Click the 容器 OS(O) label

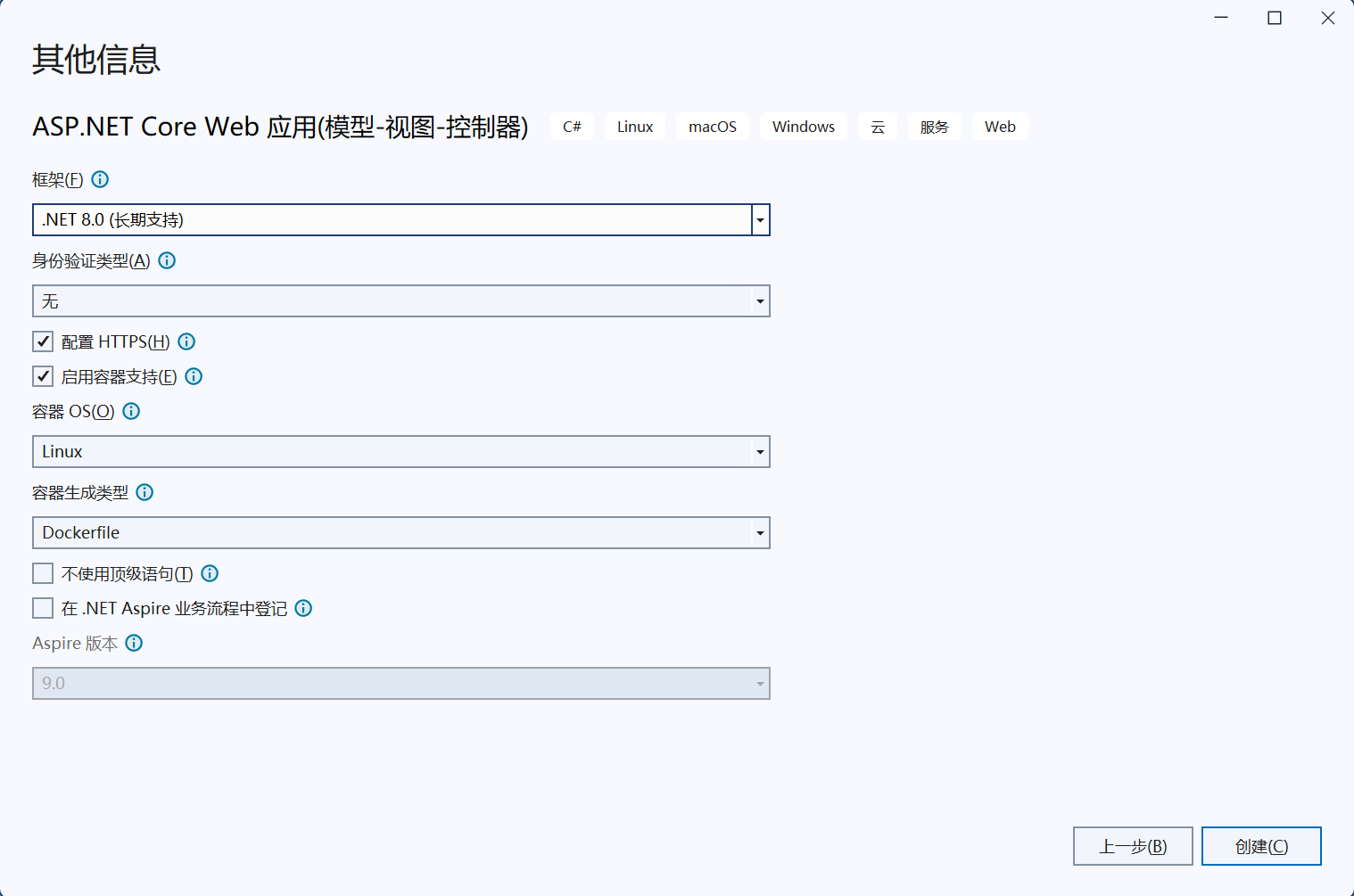[73, 411]
